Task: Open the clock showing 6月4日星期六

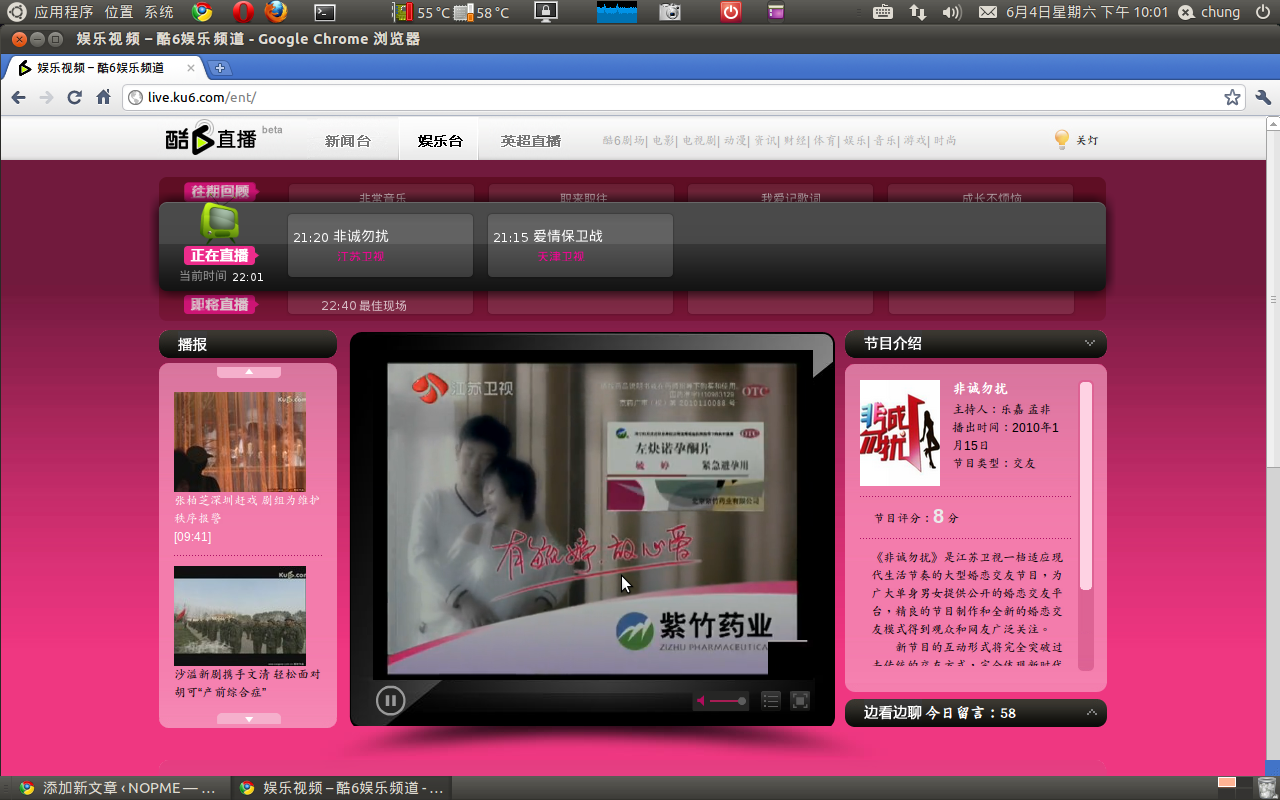Action: [1087, 12]
